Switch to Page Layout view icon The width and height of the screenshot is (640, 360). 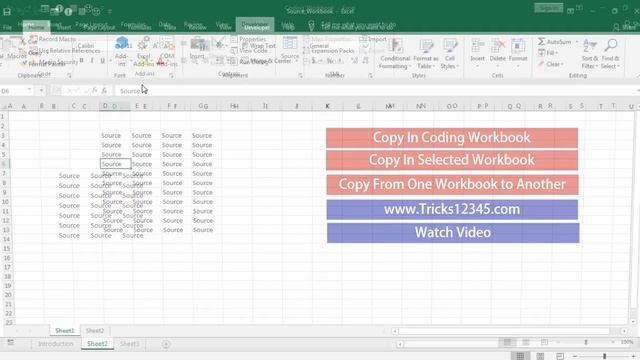pos(540,356)
